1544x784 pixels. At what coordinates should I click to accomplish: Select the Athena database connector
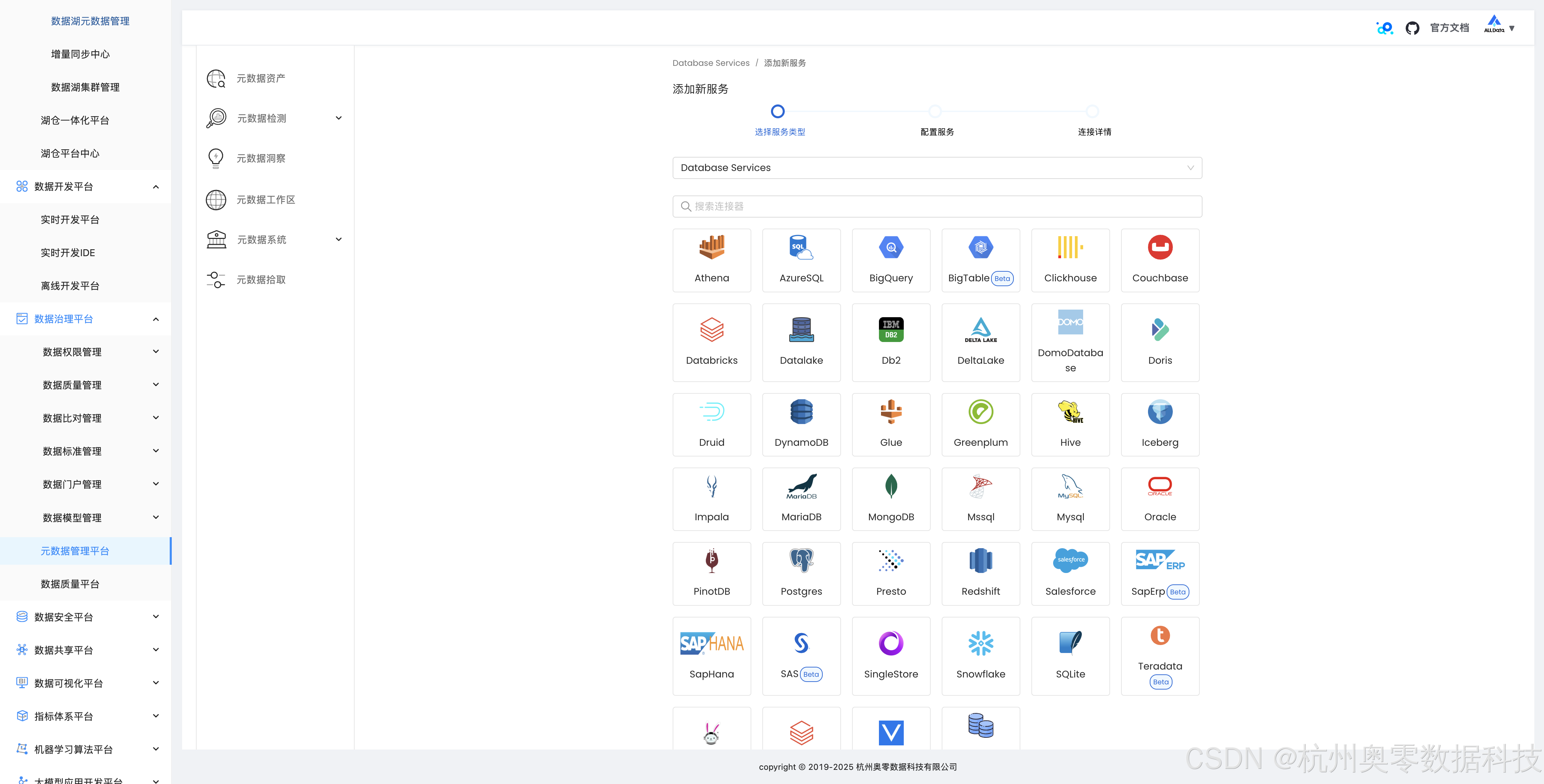click(712, 261)
